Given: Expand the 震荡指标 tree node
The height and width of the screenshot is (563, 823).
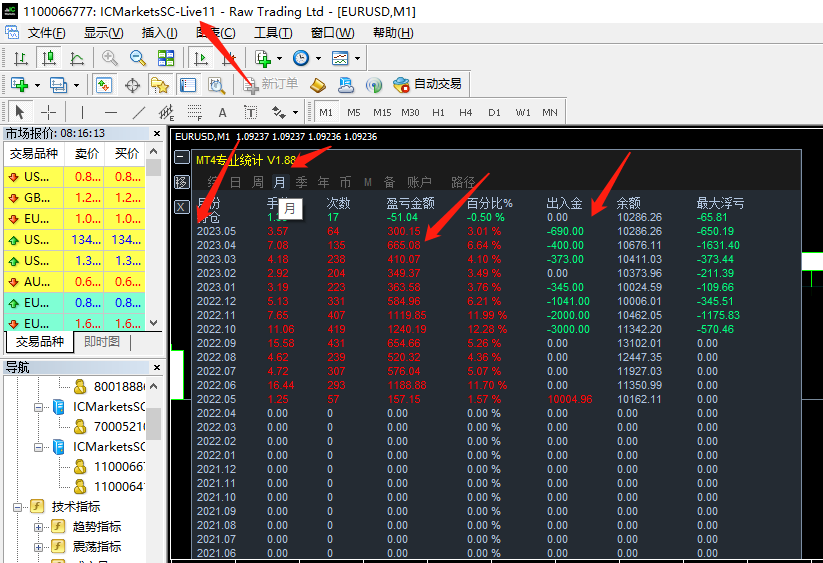Looking at the screenshot, I should point(38,547).
